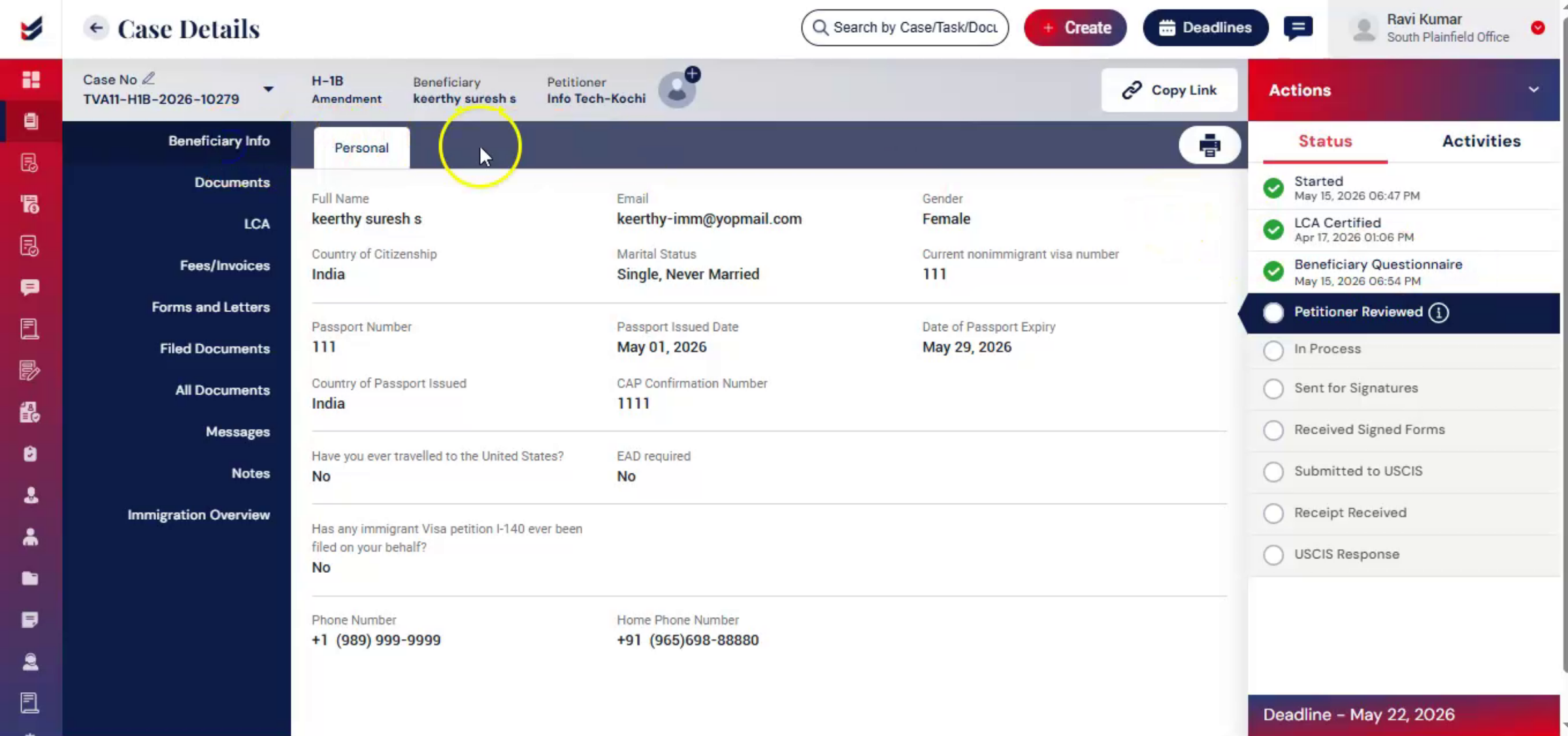Open the invoice with dollar icon in sidebar

[30, 204]
